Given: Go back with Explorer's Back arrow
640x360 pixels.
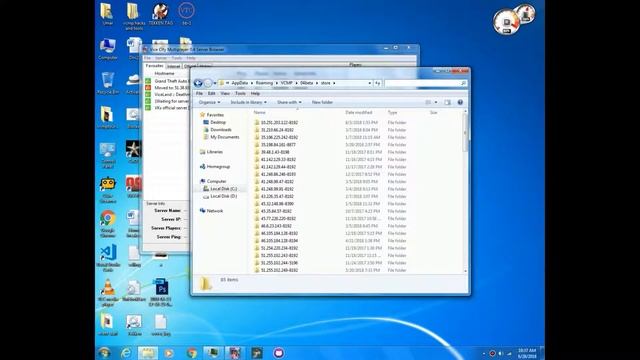Looking at the screenshot, I should pyautogui.click(x=198, y=83).
